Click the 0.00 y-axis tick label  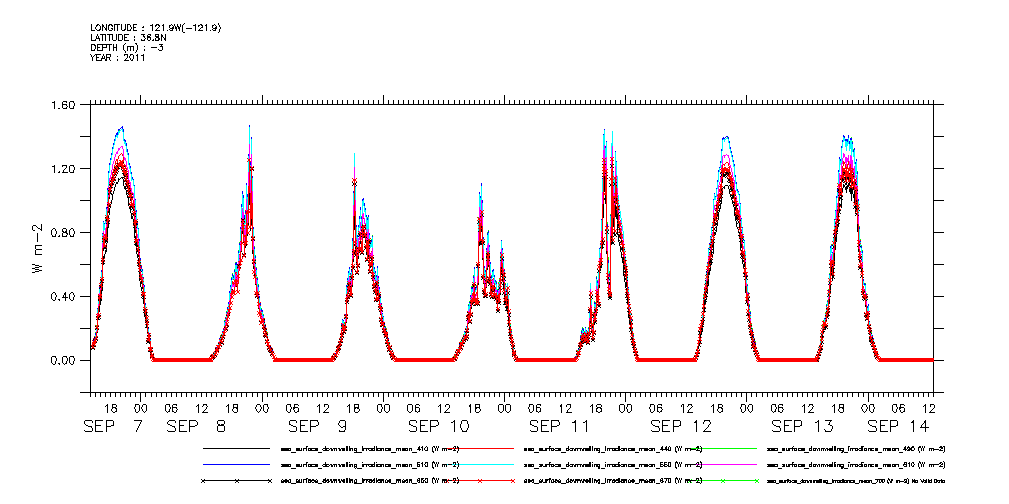pyautogui.click(x=64, y=360)
